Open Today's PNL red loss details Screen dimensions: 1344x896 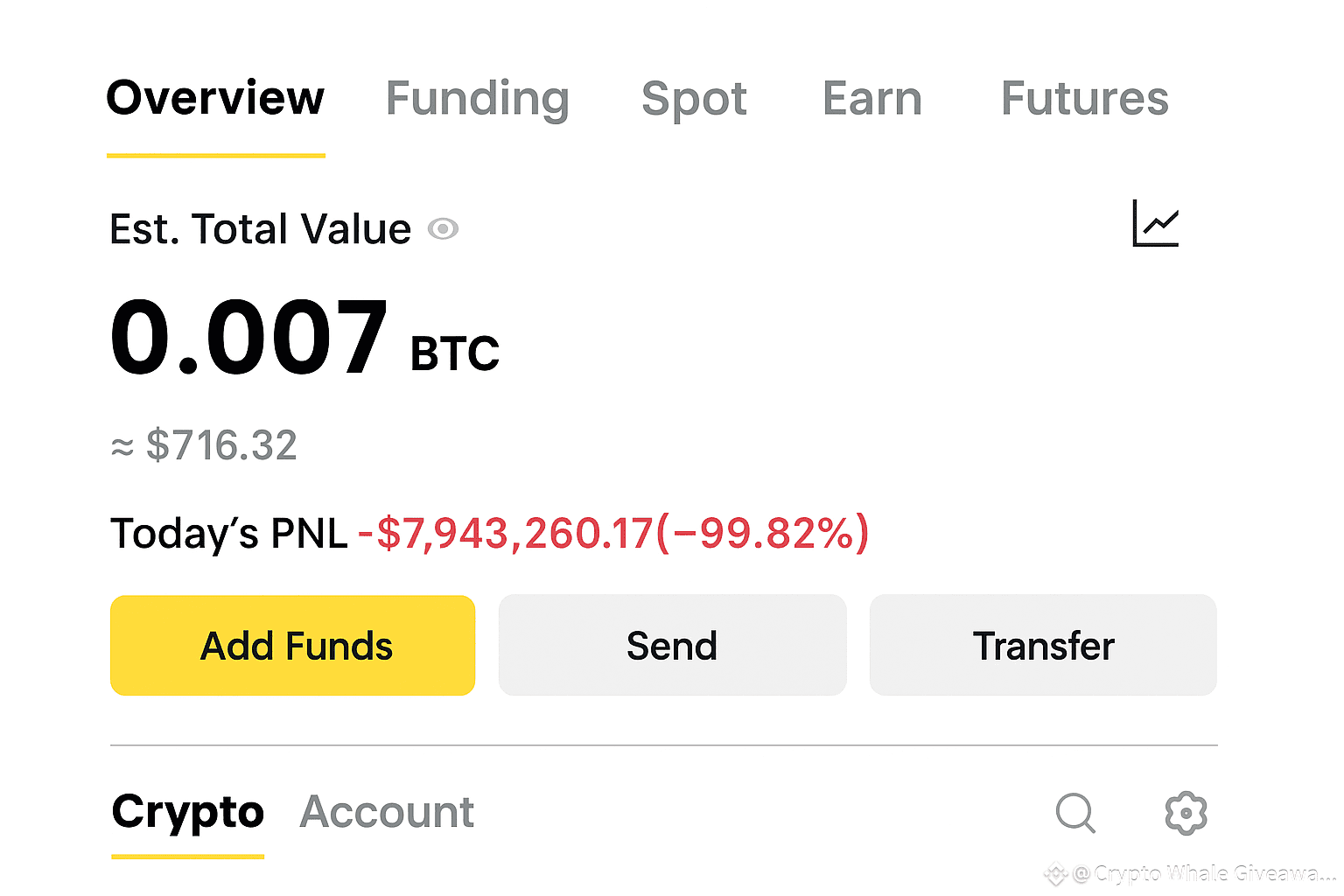tap(613, 533)
